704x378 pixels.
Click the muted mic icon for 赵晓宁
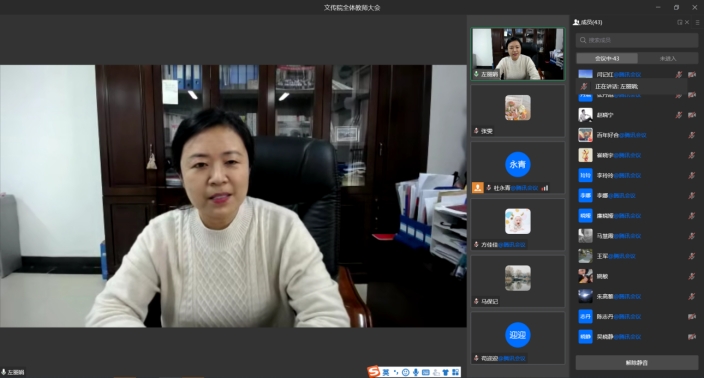pos(678,115)
